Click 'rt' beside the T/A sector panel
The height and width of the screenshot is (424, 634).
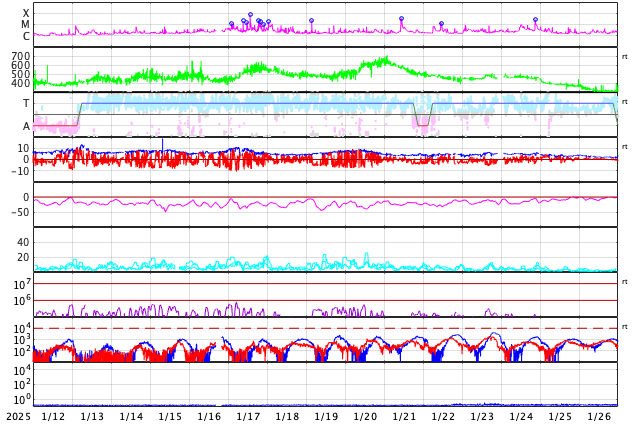(625, 101)
